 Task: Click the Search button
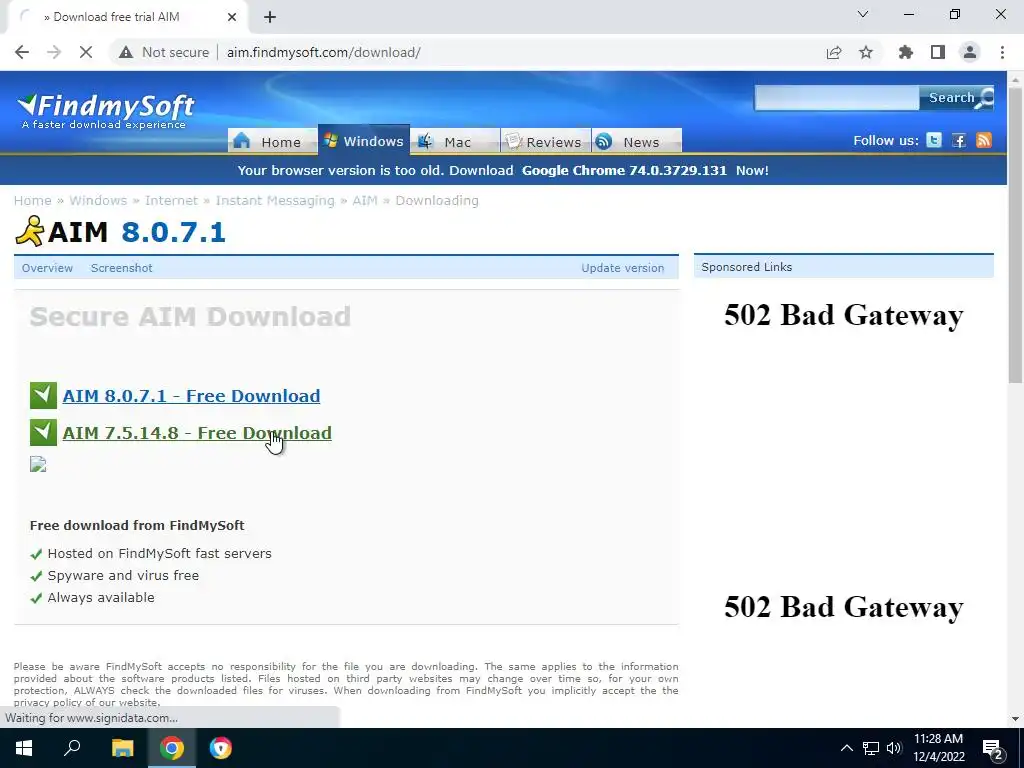pos(956,98)
